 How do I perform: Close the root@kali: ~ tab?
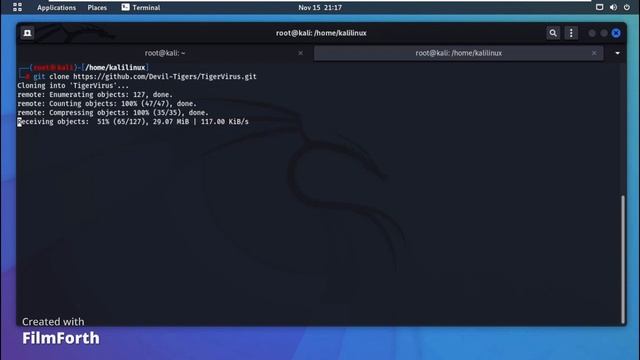click(300, 53)
